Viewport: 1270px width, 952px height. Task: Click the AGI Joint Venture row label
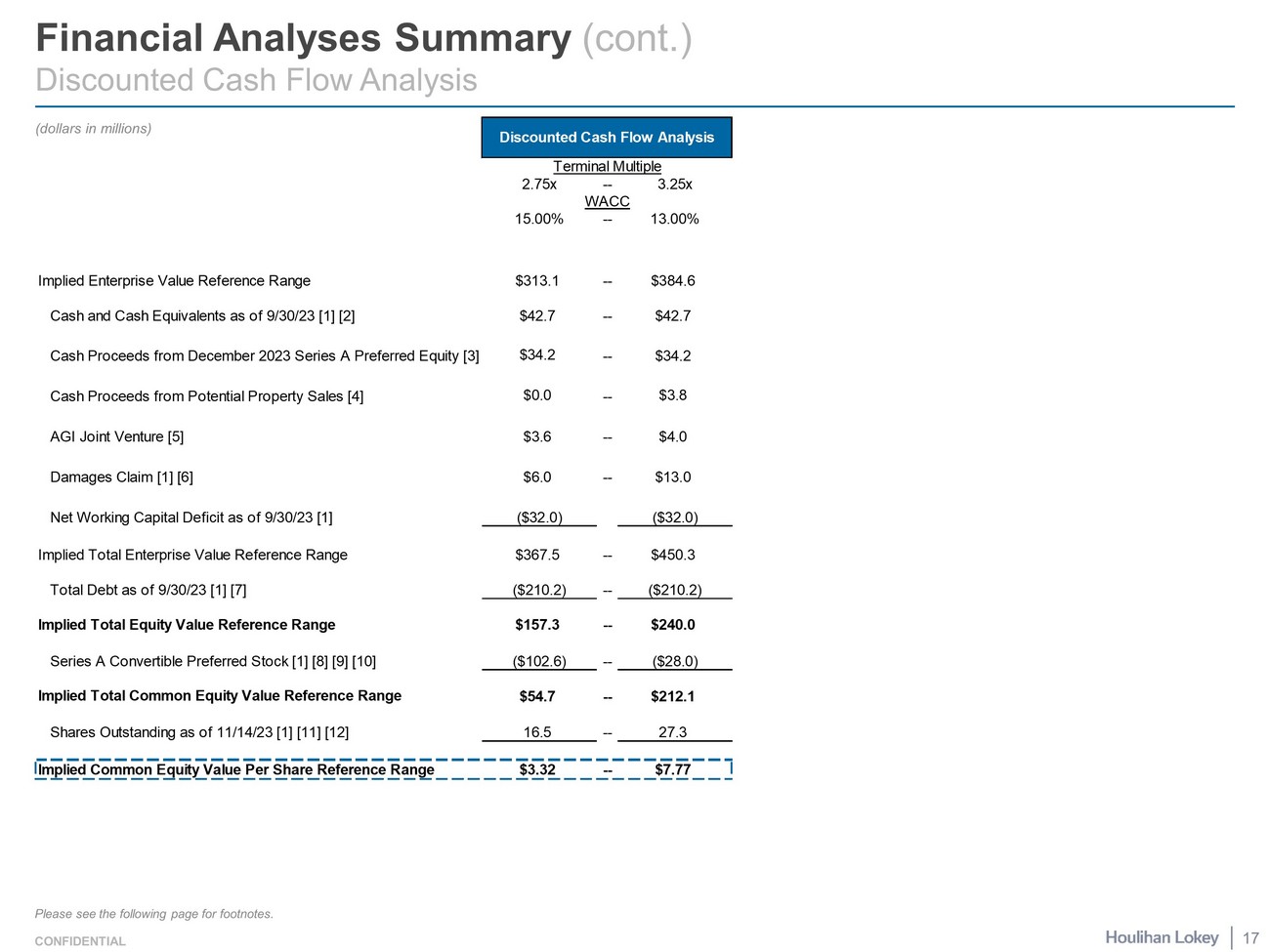(x=116, y=437)
